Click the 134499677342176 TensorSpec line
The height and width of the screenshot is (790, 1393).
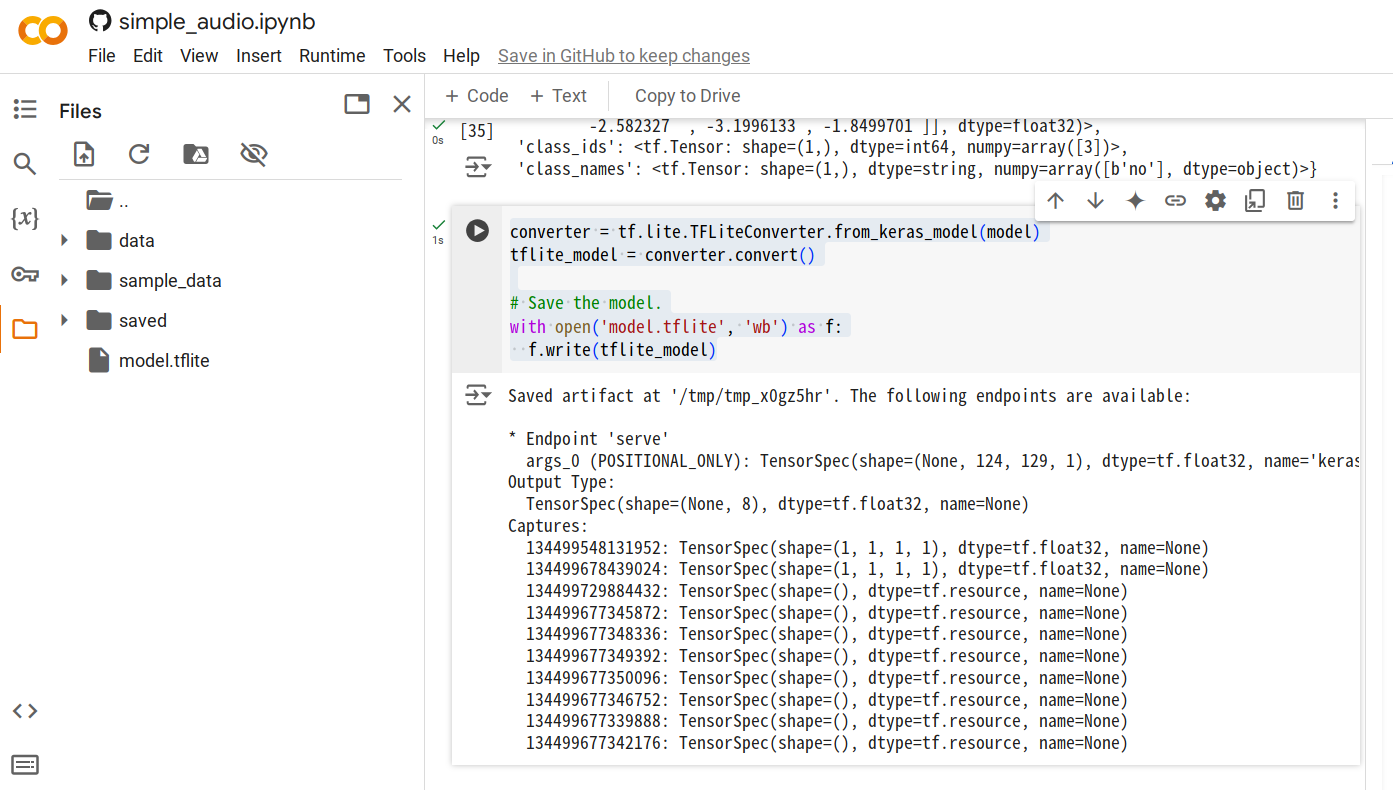point(827,743)
